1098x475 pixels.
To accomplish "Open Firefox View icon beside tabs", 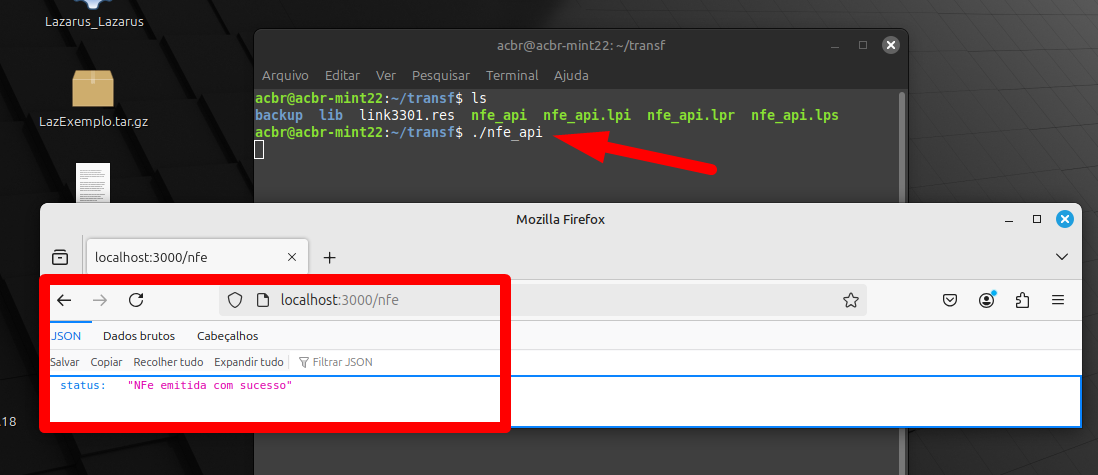I will click(x=61, y=257).
